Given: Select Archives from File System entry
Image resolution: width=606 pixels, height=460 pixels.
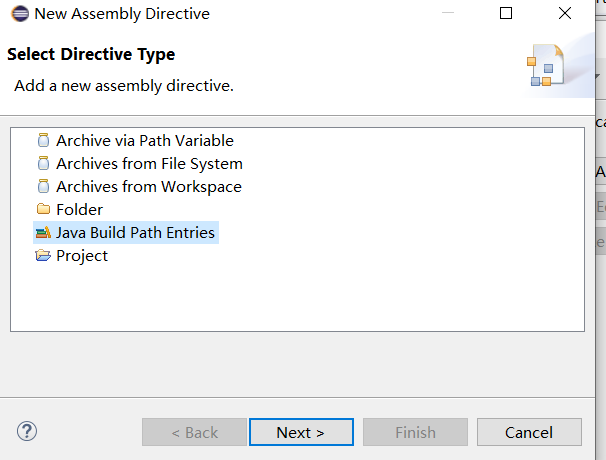Looking at the screenshot, I should click(149, 164).
